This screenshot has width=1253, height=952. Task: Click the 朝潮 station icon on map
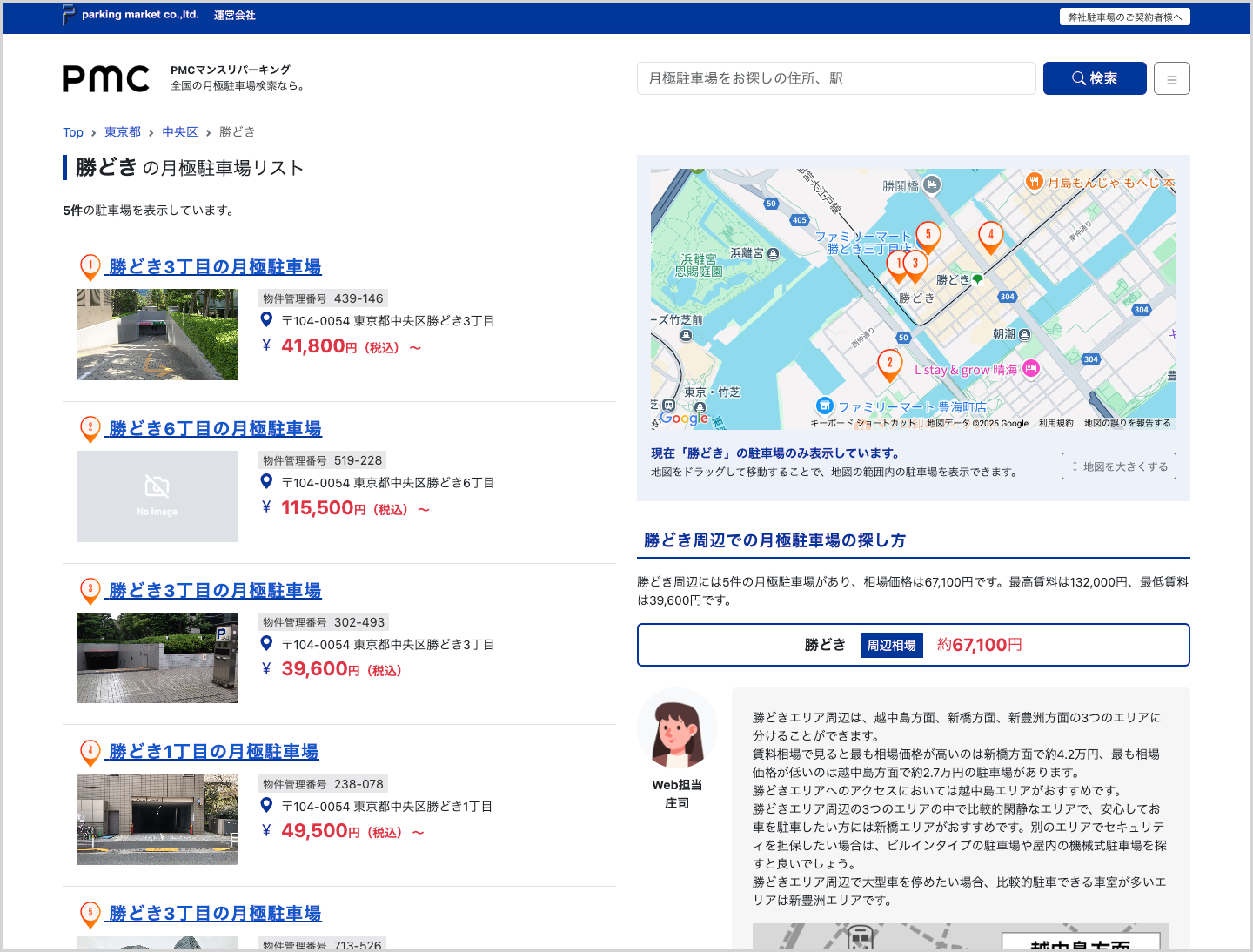point(1024,334)
